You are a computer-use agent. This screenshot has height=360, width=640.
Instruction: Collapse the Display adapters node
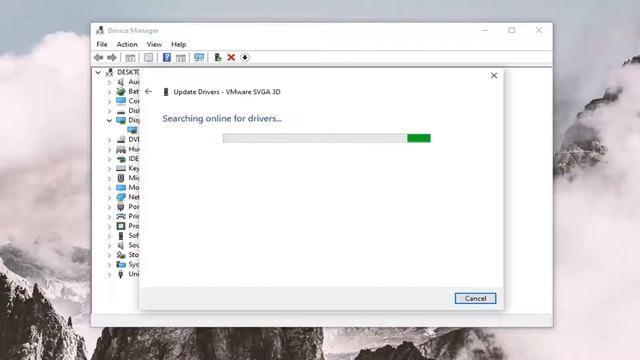point(109,120)
